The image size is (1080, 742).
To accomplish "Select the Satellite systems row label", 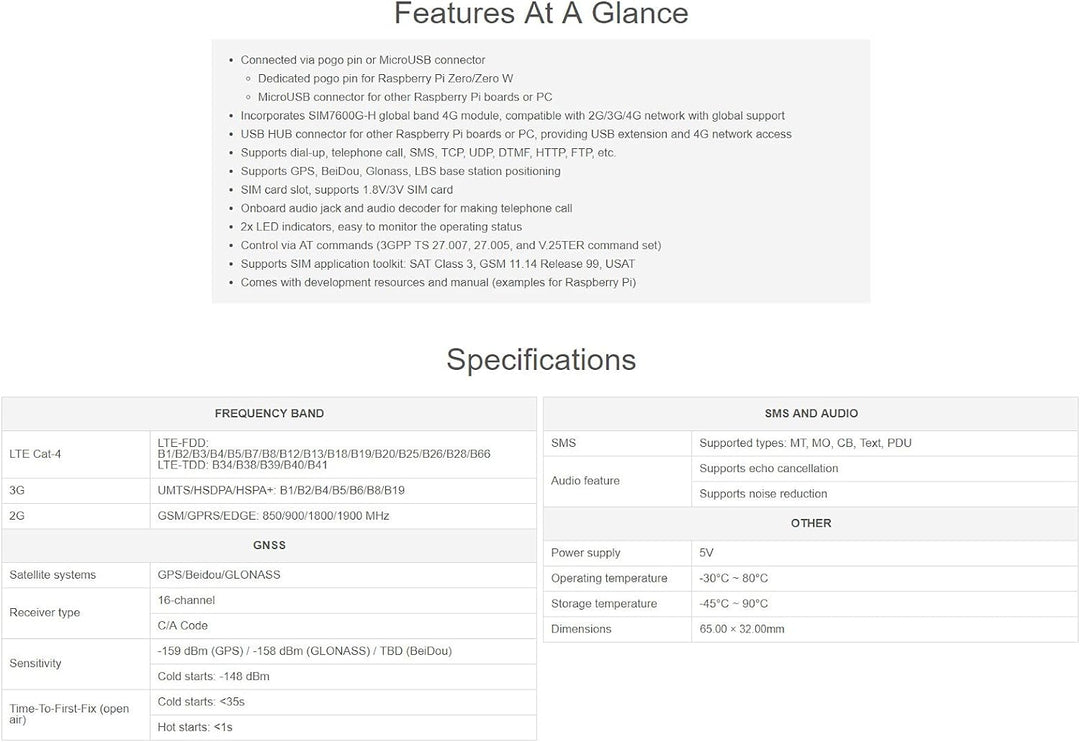I will (52, 575).
